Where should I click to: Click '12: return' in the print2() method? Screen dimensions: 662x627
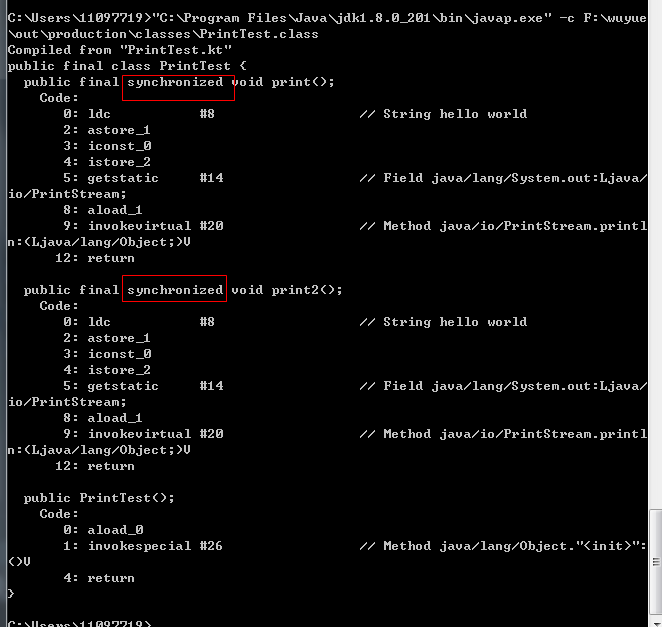coord(95,466)
